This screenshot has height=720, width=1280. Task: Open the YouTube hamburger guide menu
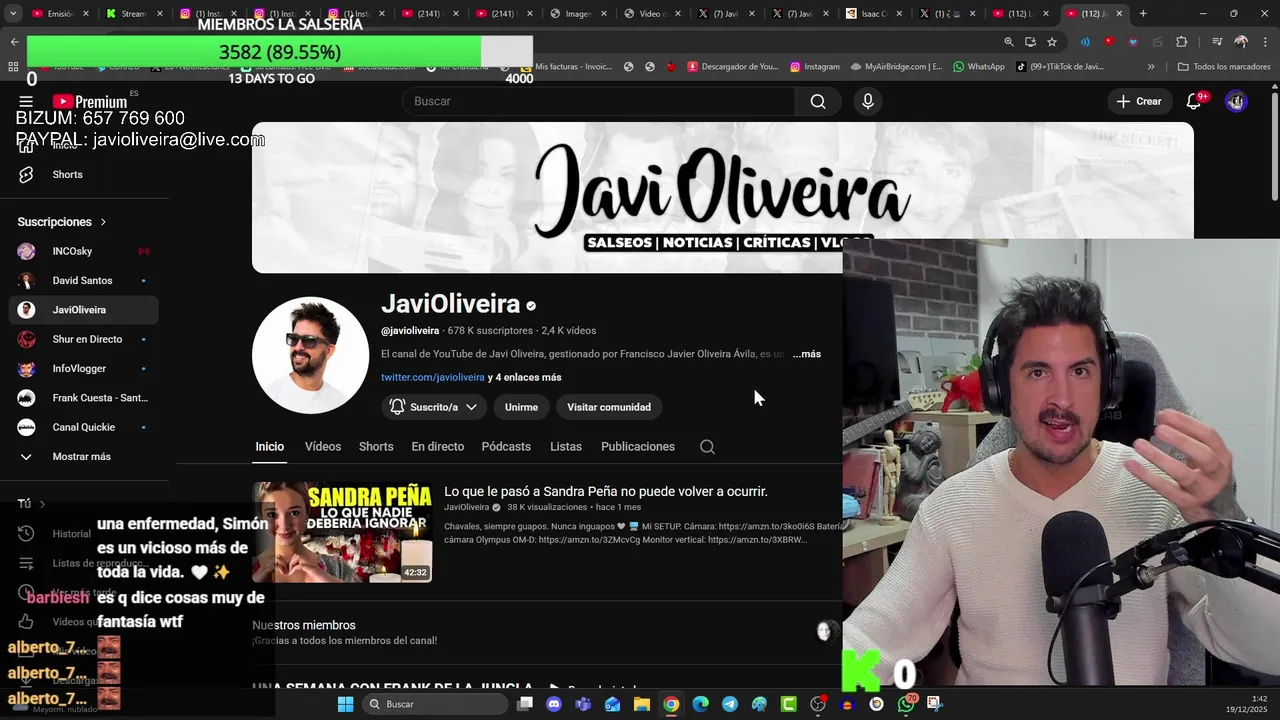(x=26, y=102)
